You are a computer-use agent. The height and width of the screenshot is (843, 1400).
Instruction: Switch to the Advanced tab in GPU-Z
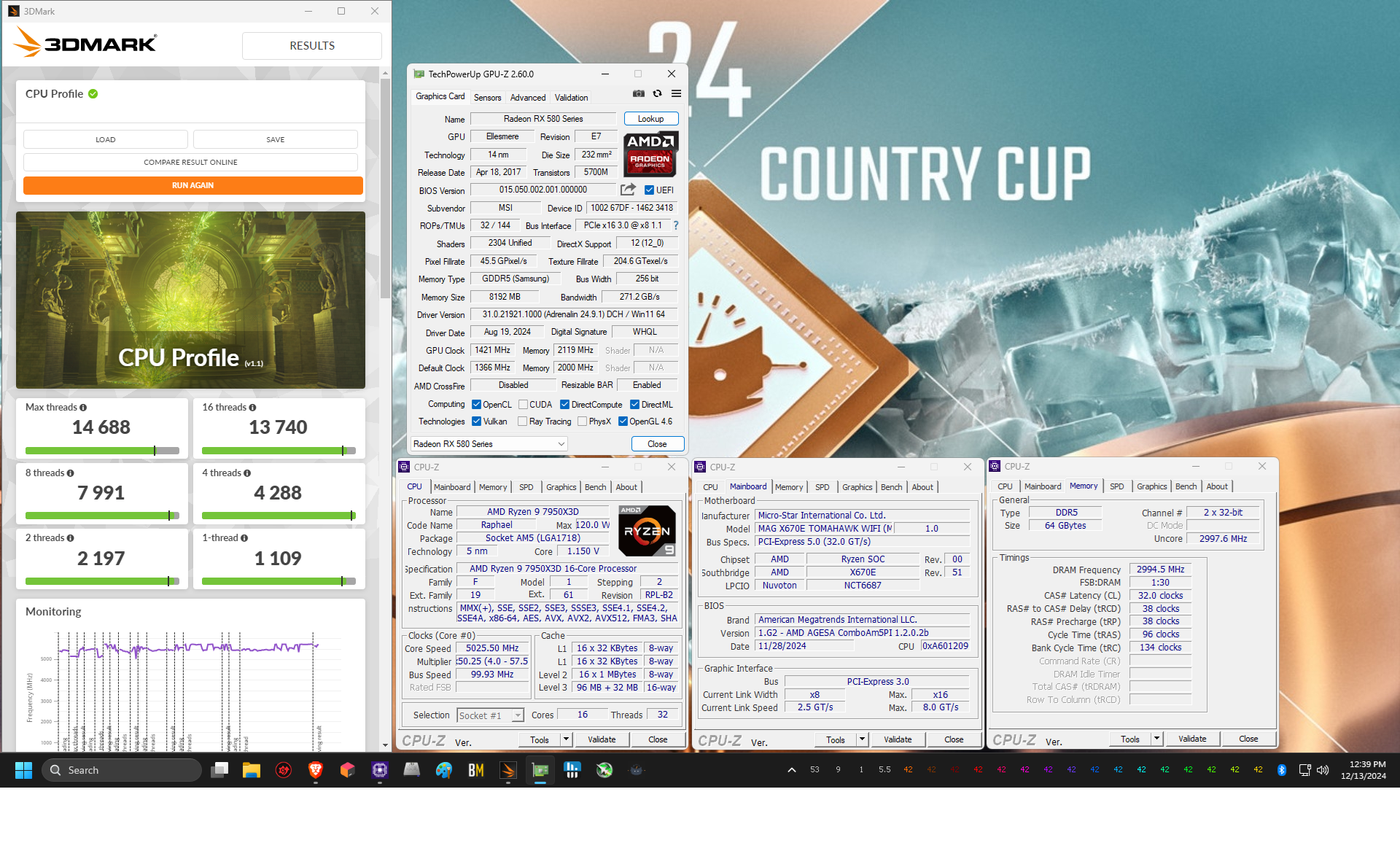(x=528, y=98)
